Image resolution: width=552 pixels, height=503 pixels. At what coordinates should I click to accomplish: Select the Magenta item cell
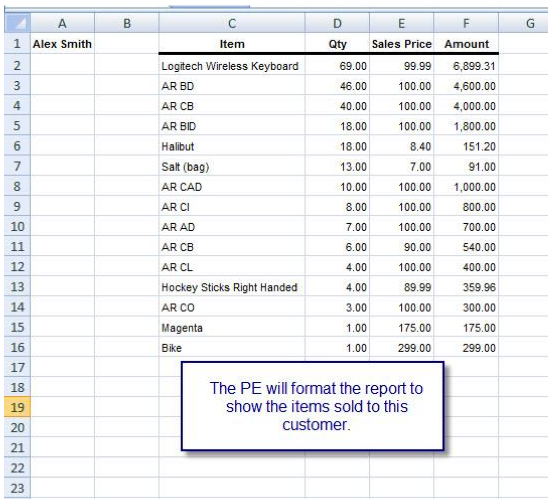pyautogui.click(x=232, y=328)
